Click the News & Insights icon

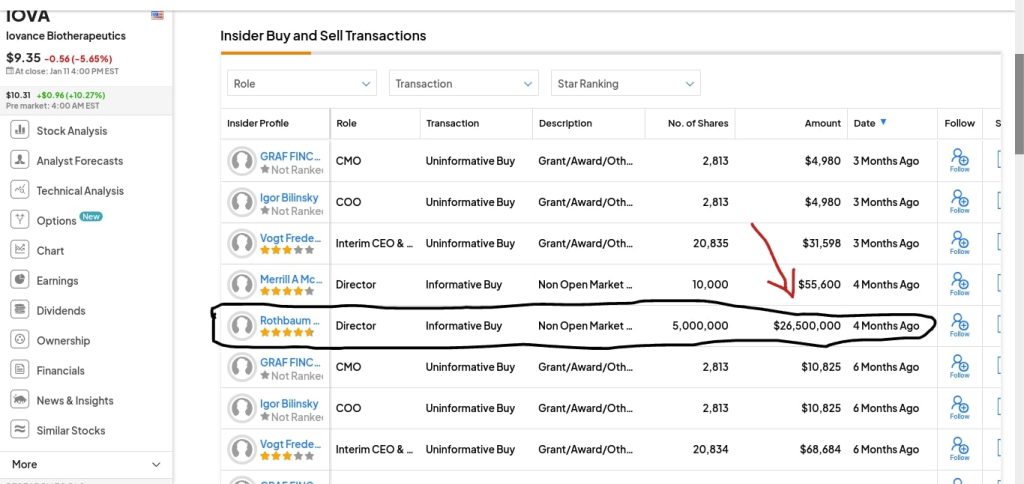click(x=19, y=400)
